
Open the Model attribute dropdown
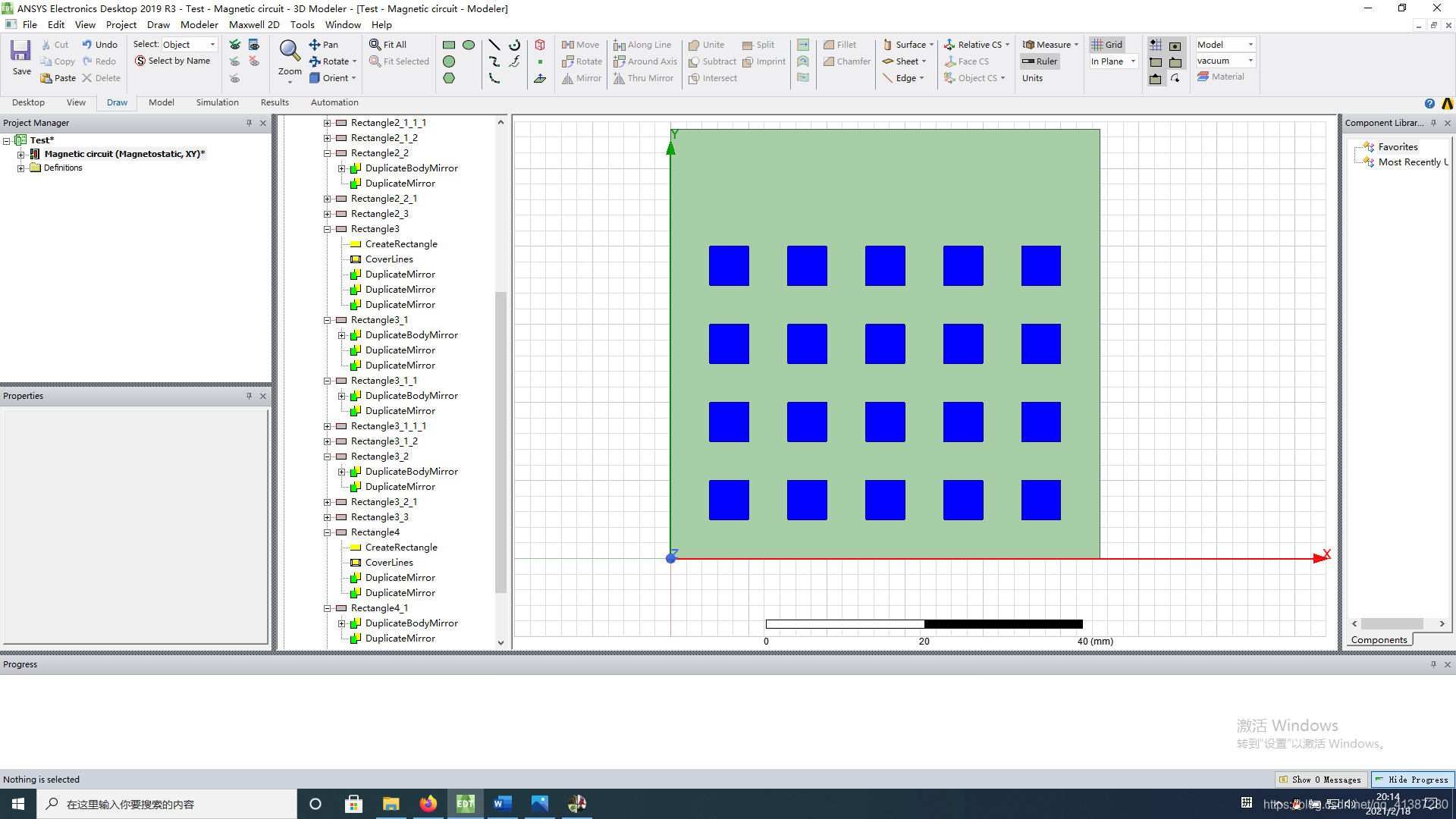1225,45
